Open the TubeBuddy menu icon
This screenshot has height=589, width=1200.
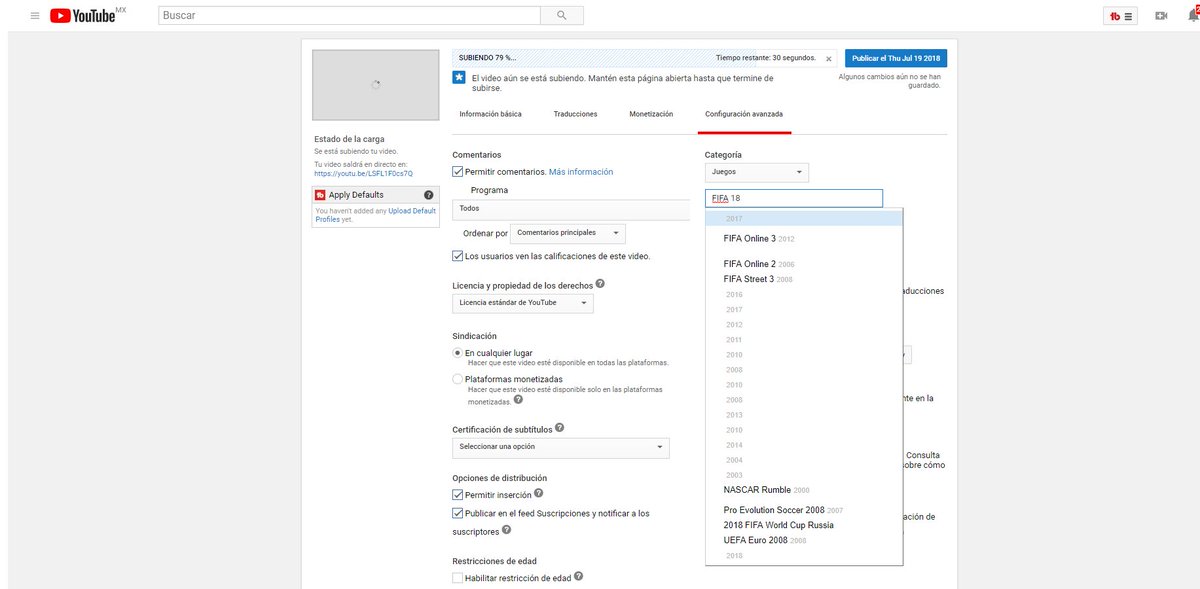[1120, 16]
